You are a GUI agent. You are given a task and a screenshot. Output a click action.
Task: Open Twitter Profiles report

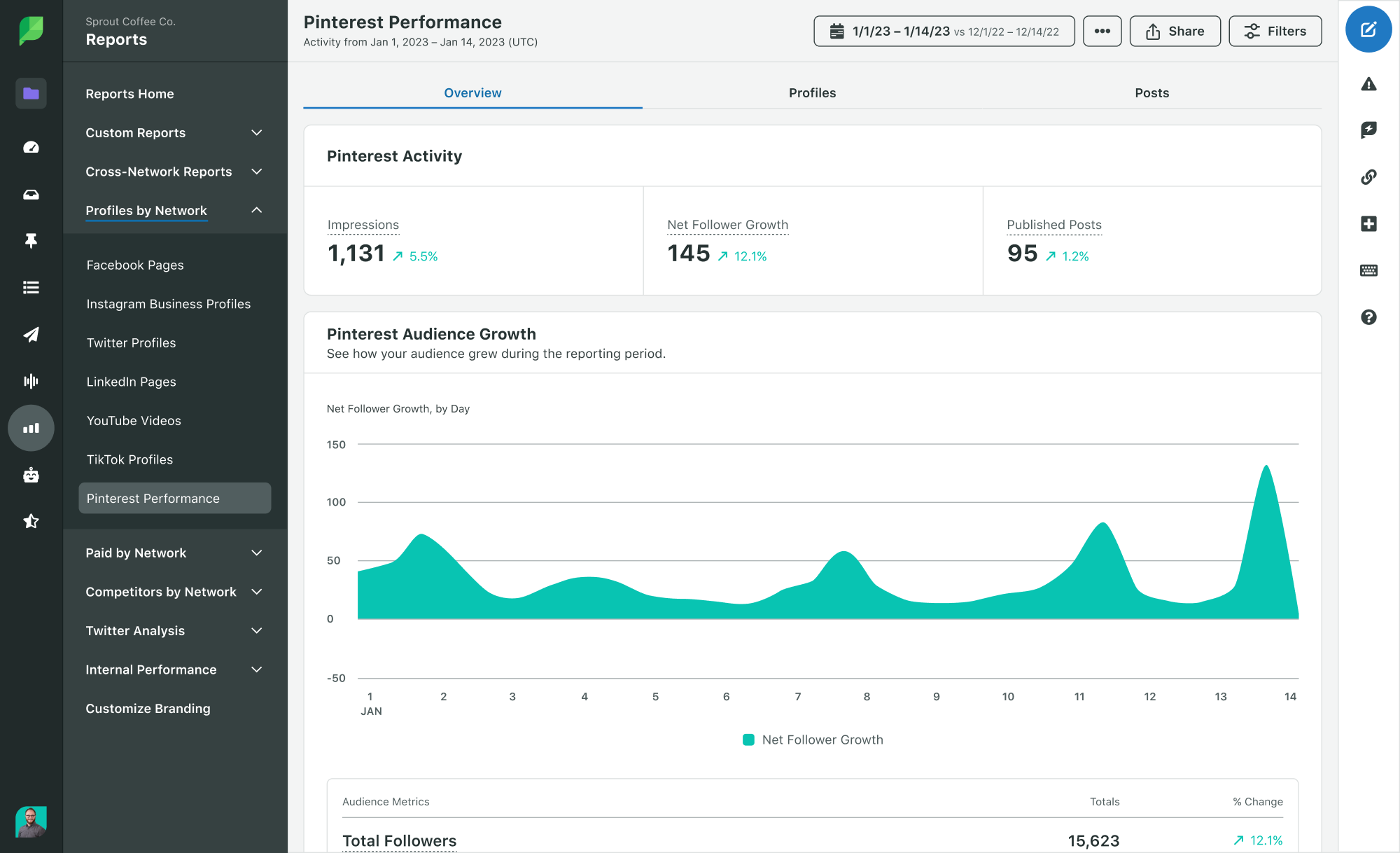[x=131, y=343]
